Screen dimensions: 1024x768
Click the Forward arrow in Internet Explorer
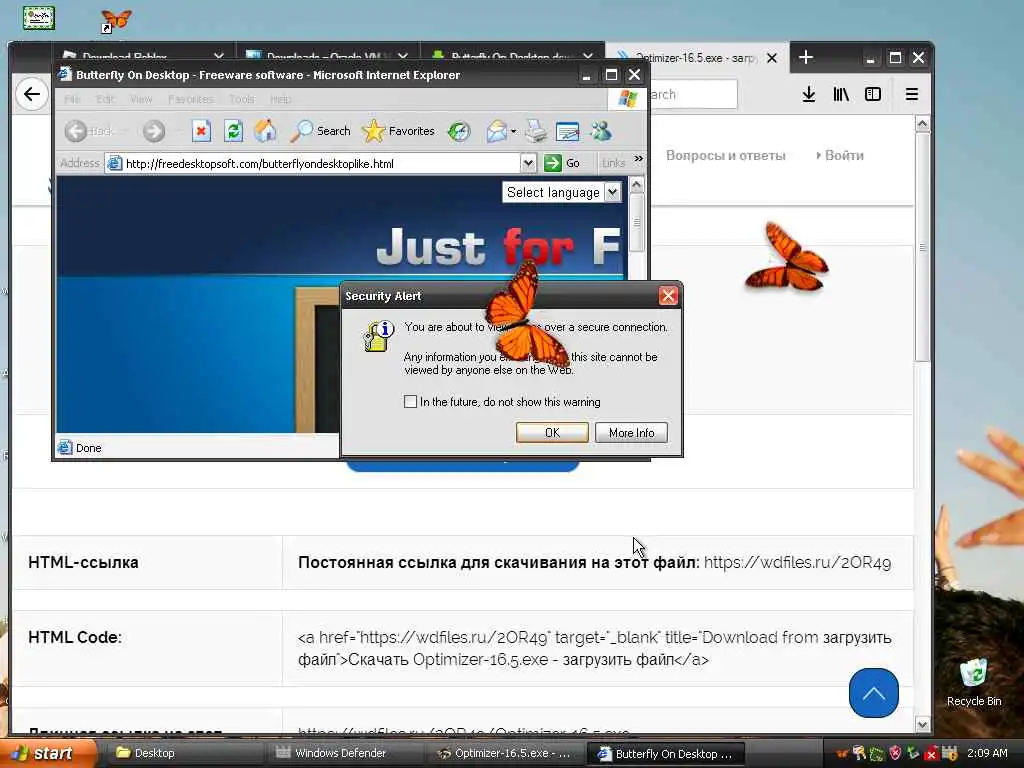click(154, 131)
